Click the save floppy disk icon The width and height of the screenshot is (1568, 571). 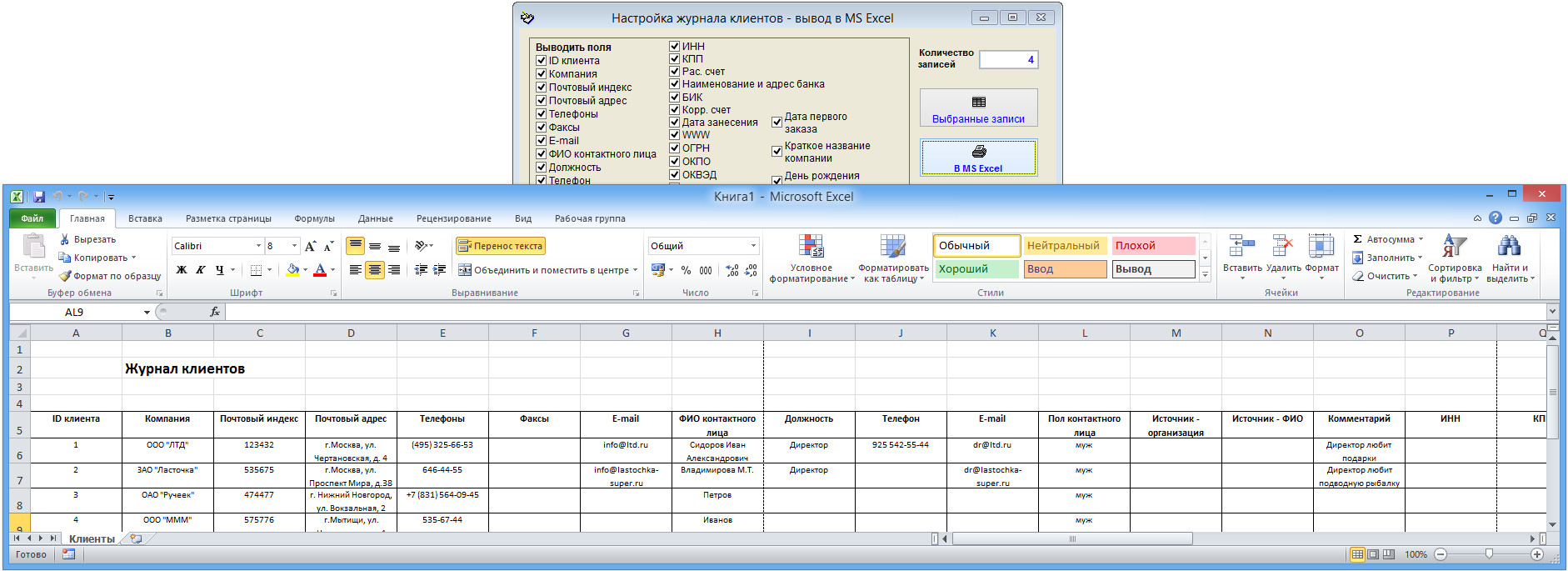38,197
